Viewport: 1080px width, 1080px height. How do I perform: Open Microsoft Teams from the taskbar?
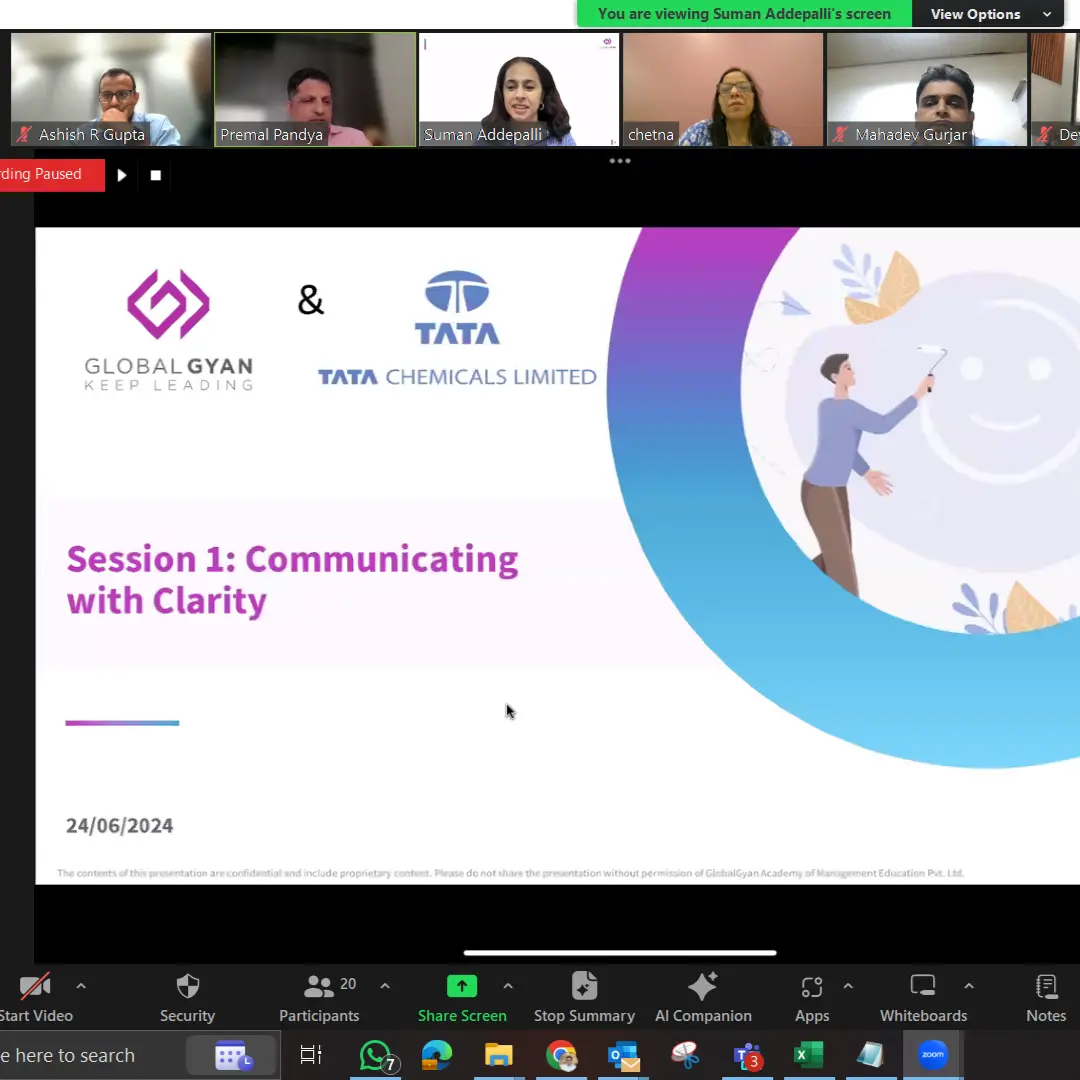pos(747,1056)
